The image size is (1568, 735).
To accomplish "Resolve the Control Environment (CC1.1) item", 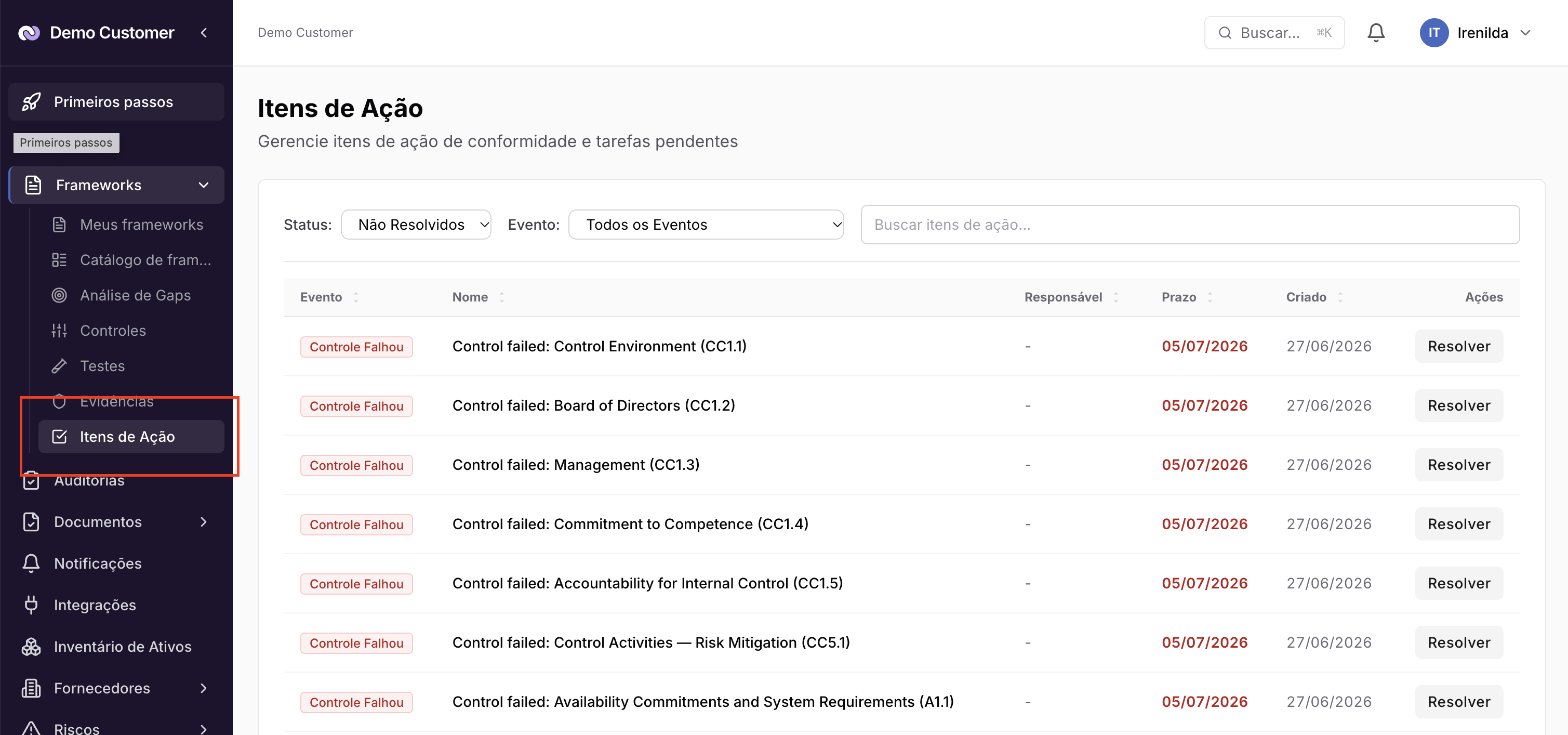I will 1458,347.
